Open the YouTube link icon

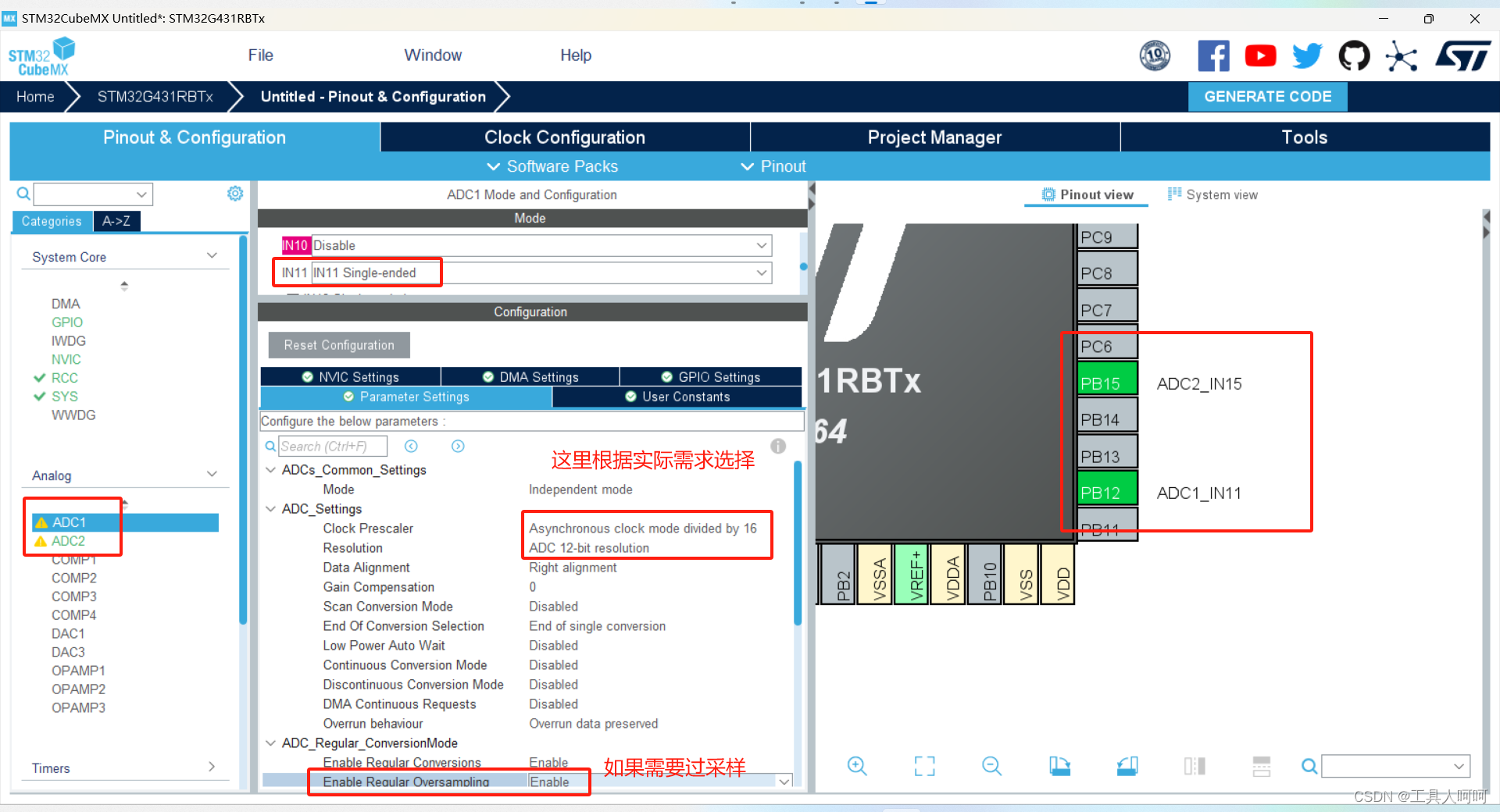tap(1260, 56)
